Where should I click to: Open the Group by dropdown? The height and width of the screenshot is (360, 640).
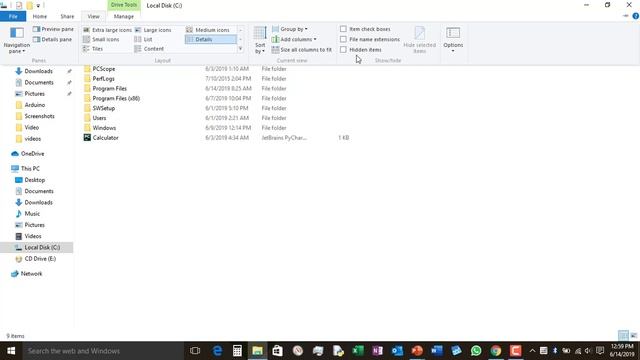290,29
